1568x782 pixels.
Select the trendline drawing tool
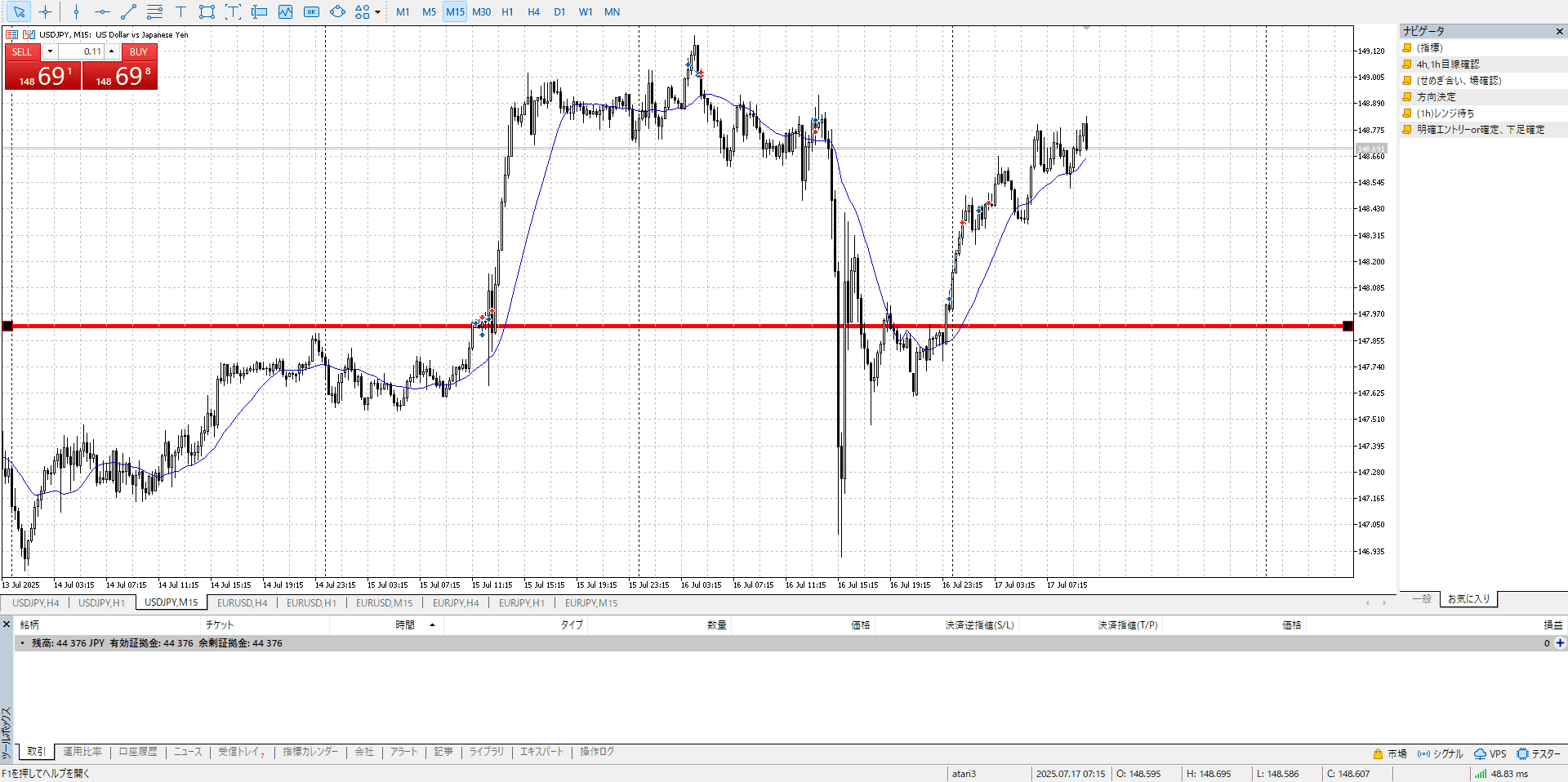point(128,11)
